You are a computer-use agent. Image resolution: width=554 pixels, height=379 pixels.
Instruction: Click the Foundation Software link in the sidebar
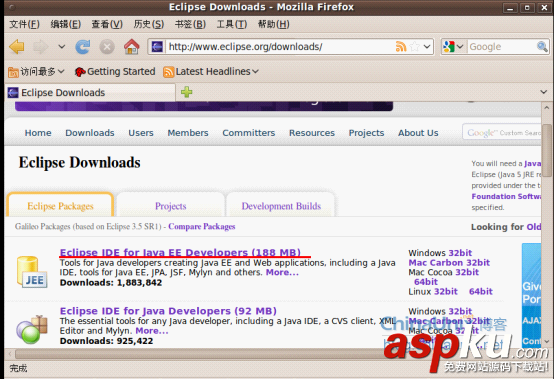coord(506,196)
